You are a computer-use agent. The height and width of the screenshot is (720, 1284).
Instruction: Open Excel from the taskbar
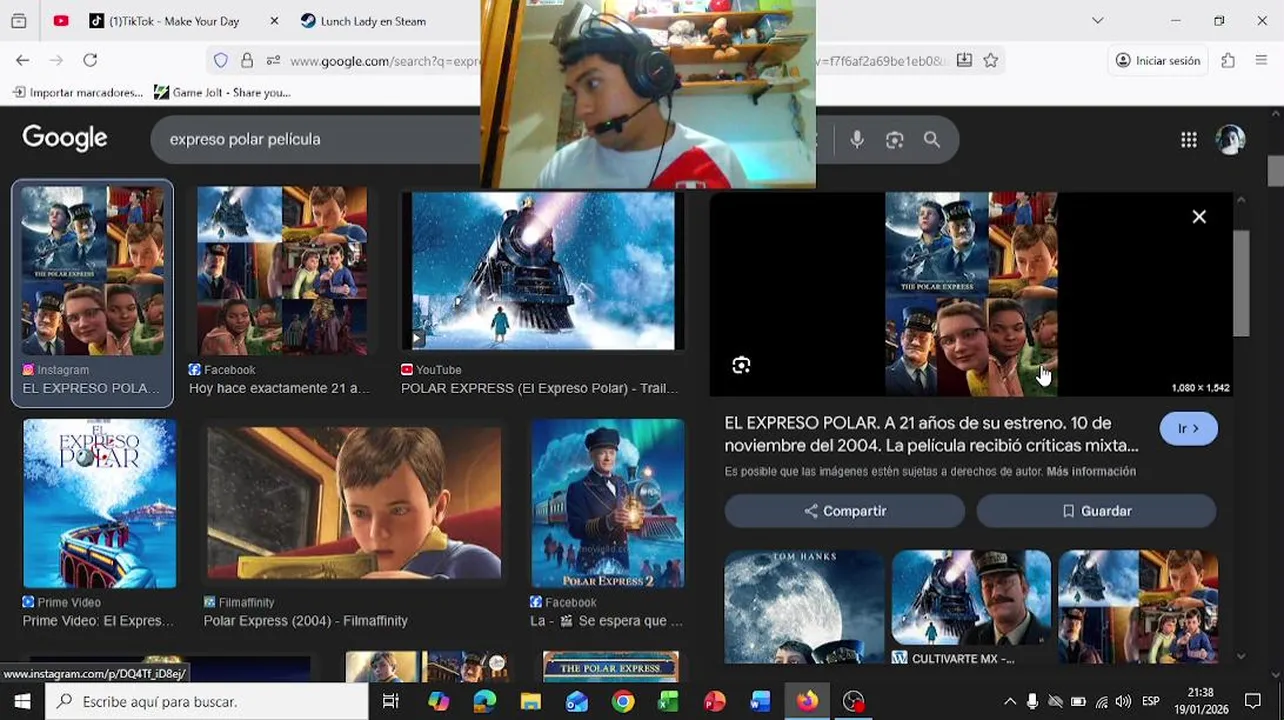tap(668, 701)
